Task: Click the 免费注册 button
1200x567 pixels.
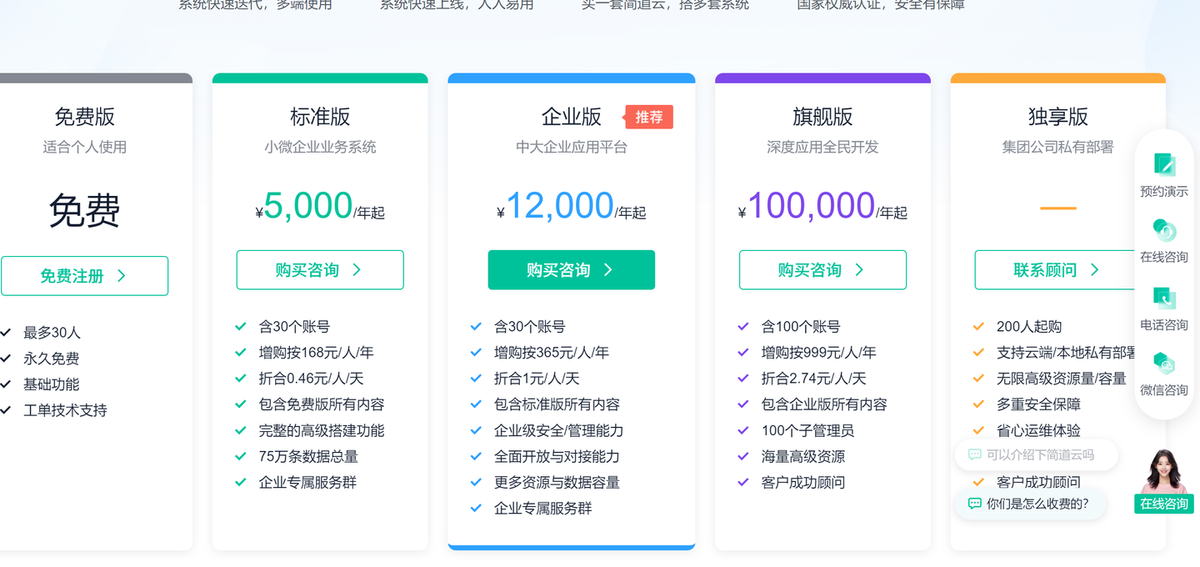Action: (x=84, y=276)
